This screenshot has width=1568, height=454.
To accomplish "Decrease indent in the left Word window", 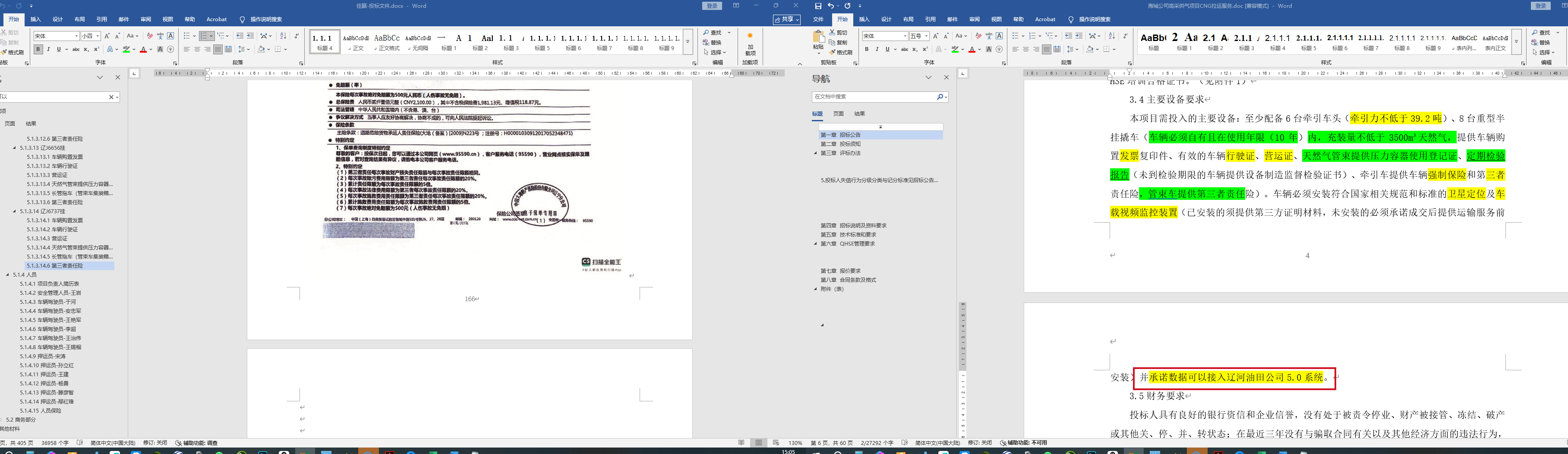I will tap(239, 36).
